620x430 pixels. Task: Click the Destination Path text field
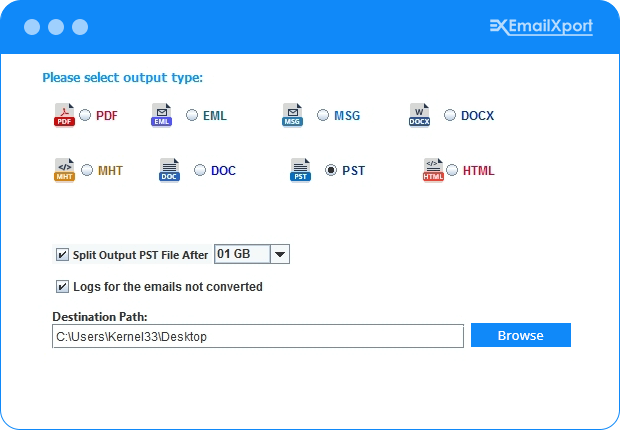click(x=258, y=337)
